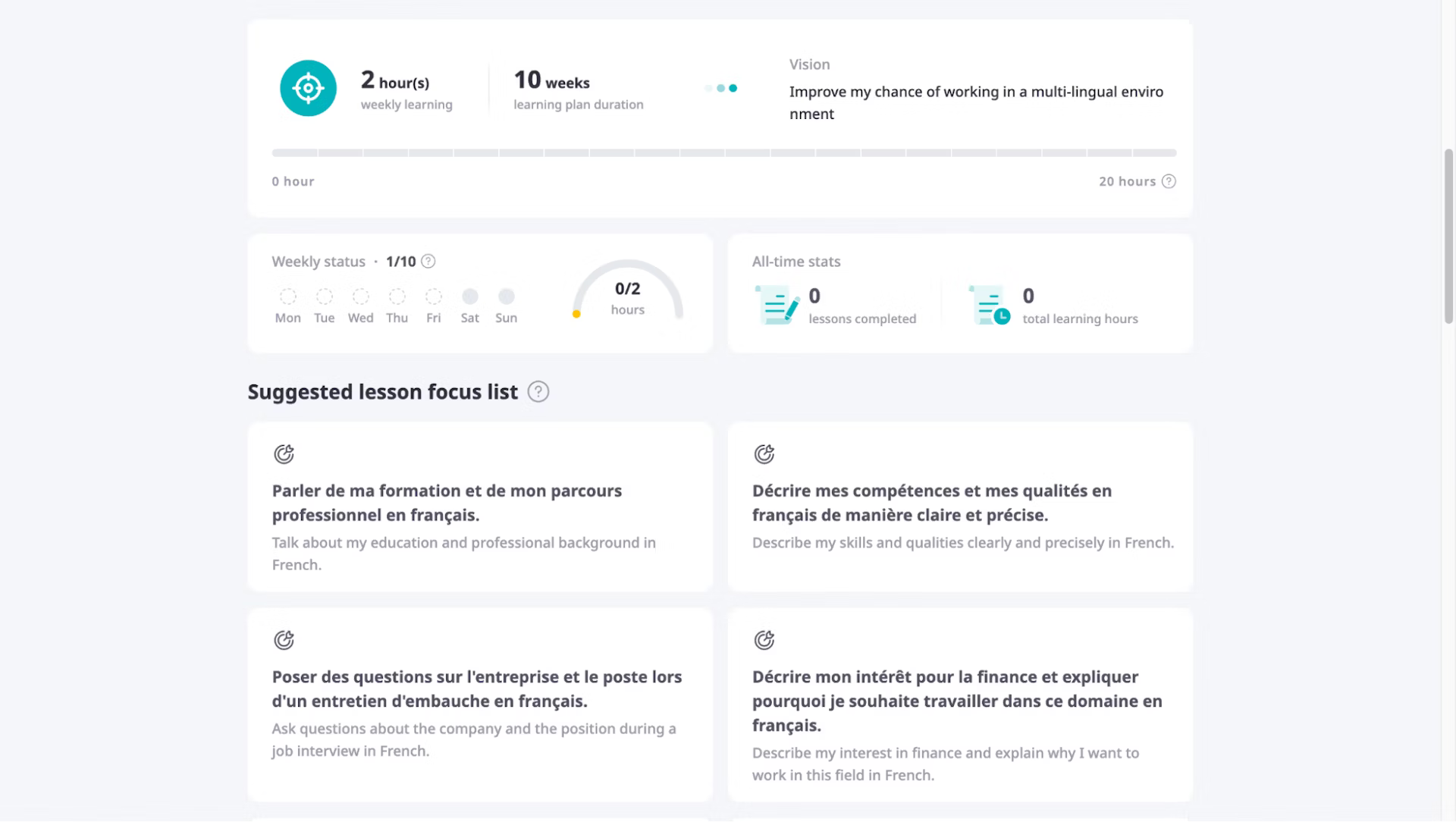This screenshot has width=1456, height=822.
Task: Select the Saturday day circle
Action: (470, 296)
